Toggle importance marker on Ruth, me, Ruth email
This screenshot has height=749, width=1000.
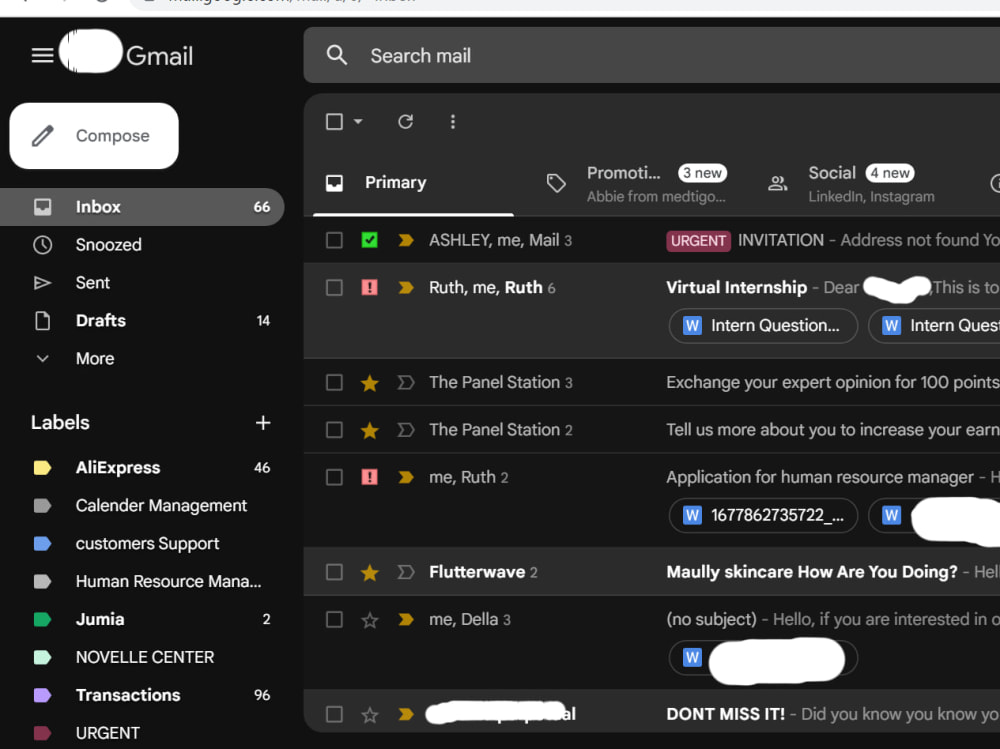406,287
